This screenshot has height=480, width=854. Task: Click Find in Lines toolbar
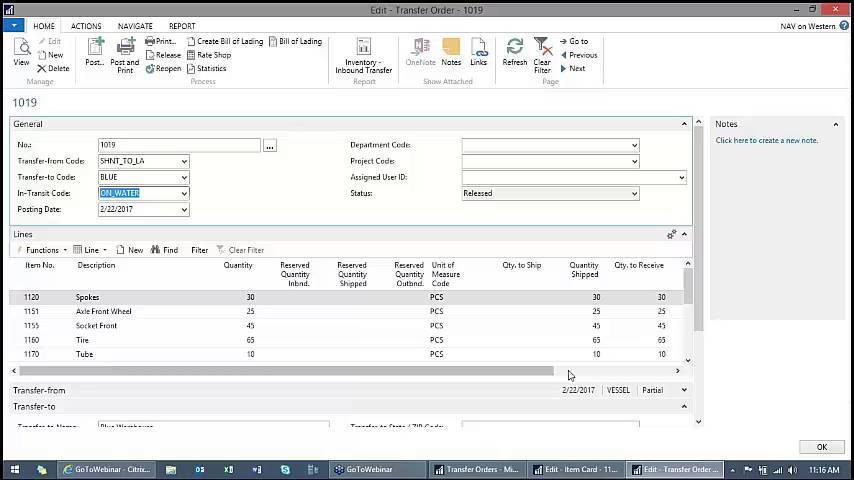coord(164,250)
